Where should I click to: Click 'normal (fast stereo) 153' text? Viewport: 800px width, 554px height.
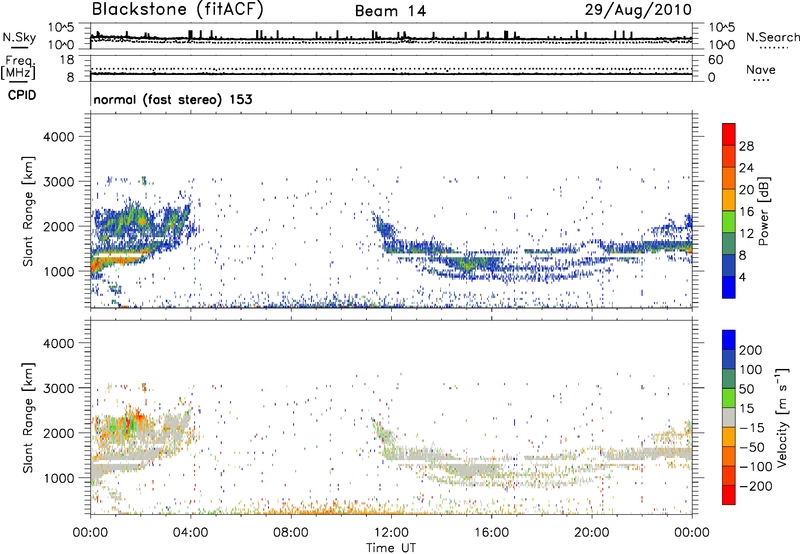(173, 99)
